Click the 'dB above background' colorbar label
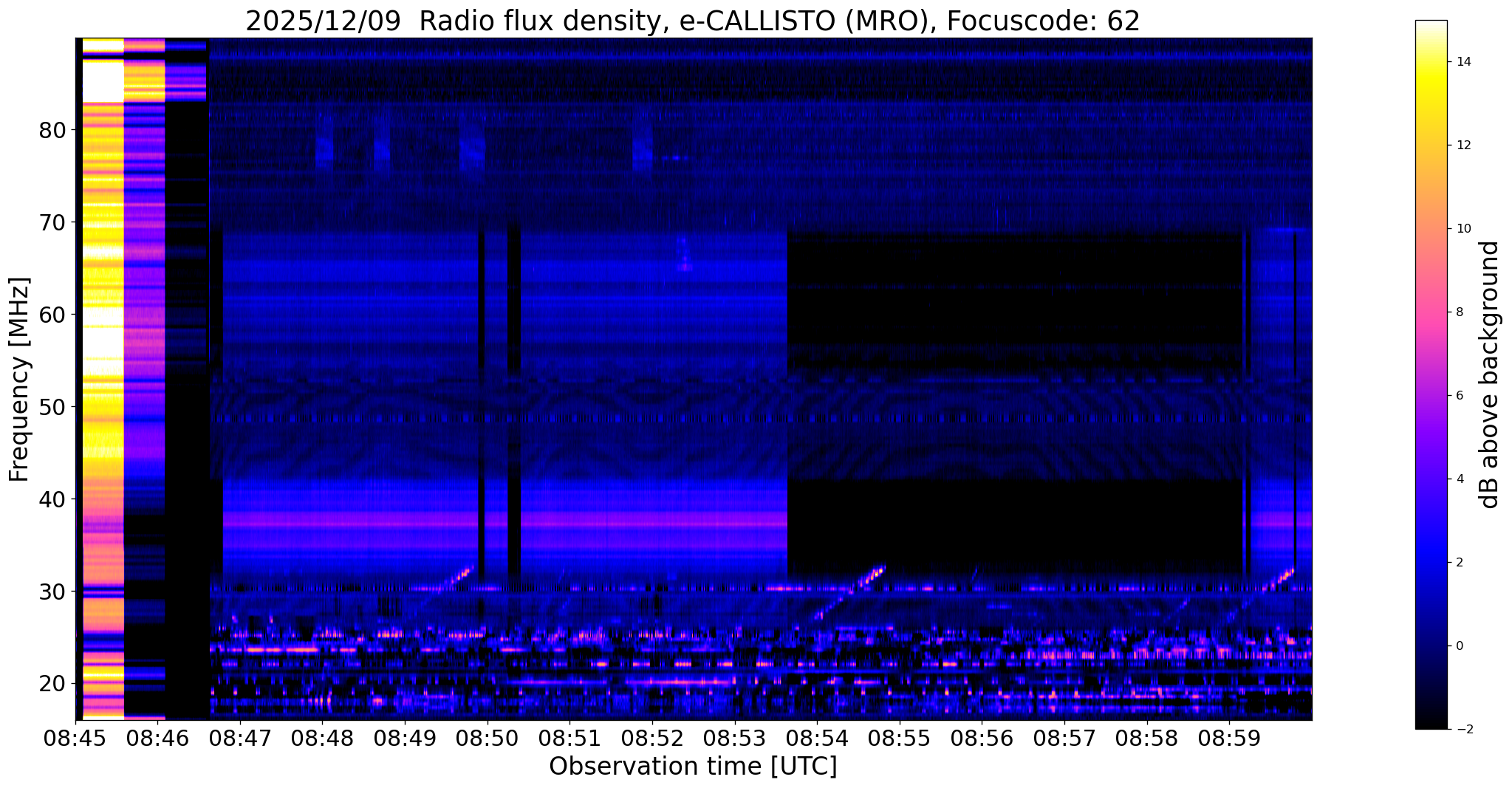 1490,374
